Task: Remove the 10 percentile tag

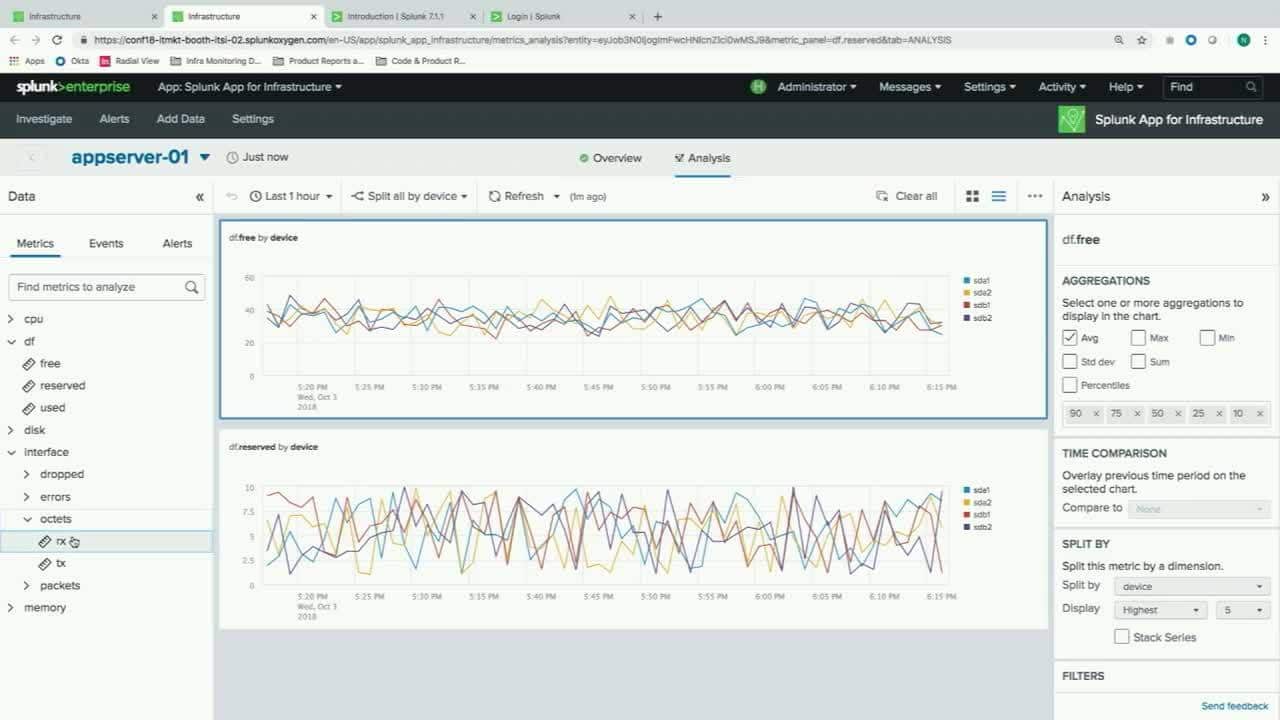Action: click(x=1258, y=413)
